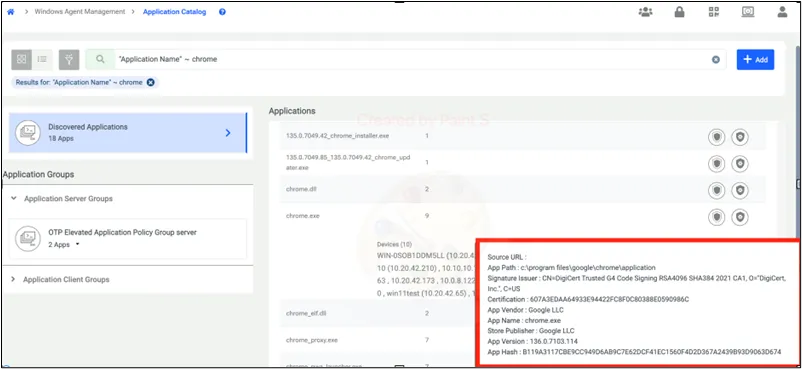Image resolution: width=802 pixels, height=369 pixels.
Task: Select the chrome_elf.dll application name
Action: (x=306, y=313)
